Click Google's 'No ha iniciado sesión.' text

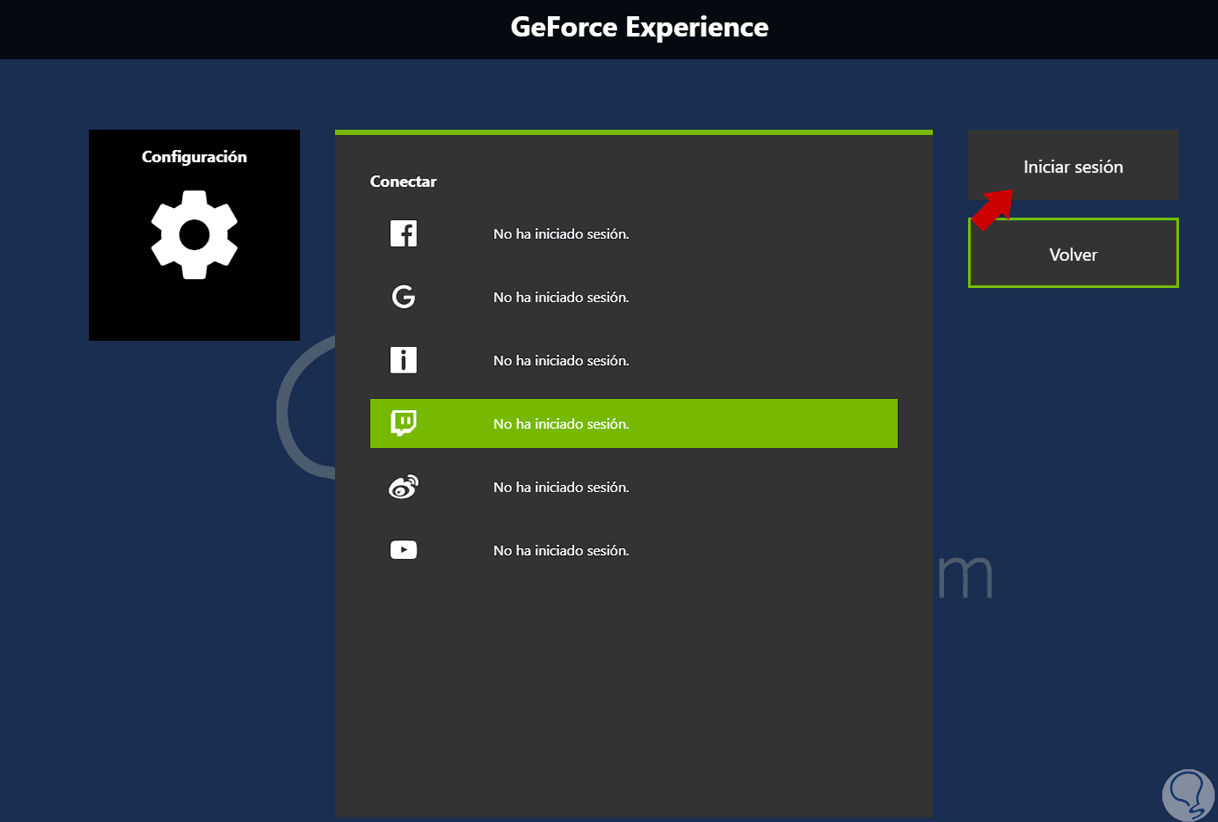pos(561,297)
